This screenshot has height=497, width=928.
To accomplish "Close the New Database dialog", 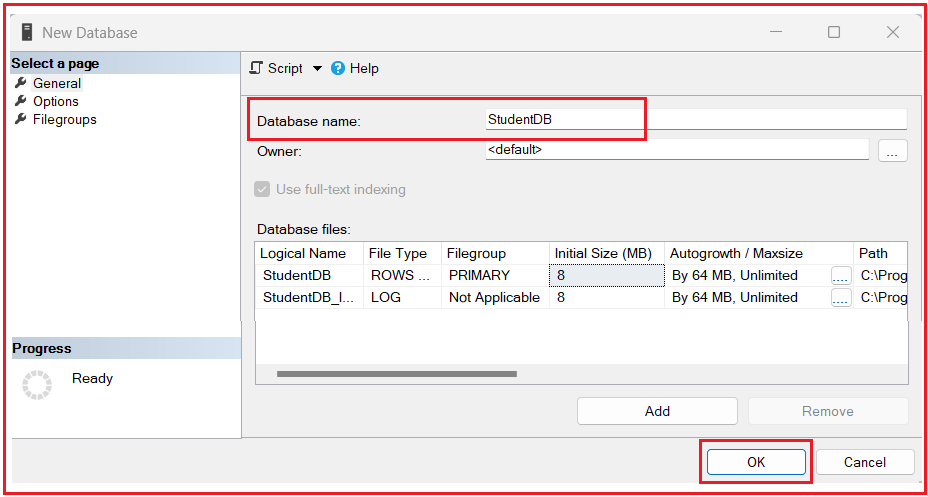I will [x=892, y=33].
